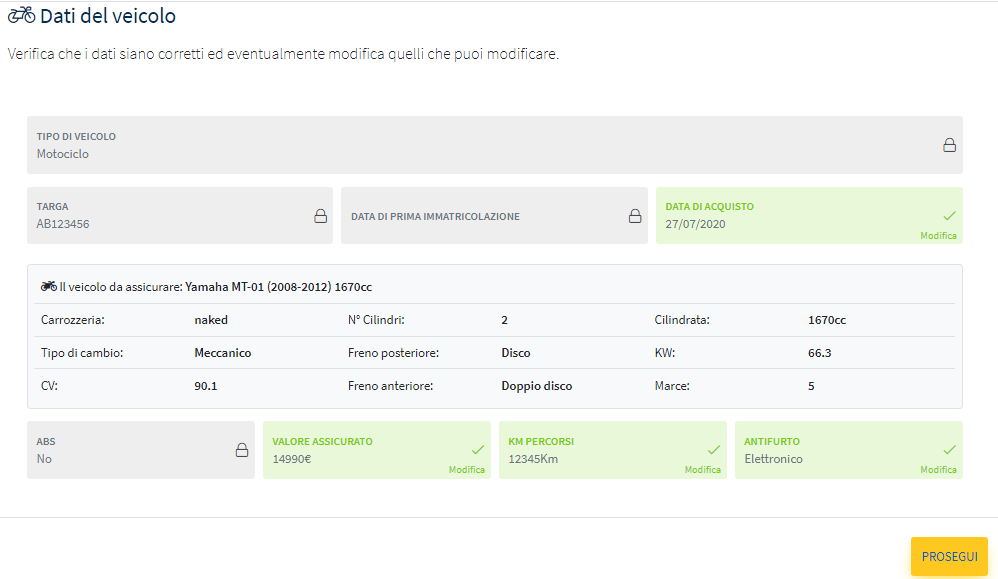Click the Cilindrata label
Screen dimensions: 998x579
point(682,320)
